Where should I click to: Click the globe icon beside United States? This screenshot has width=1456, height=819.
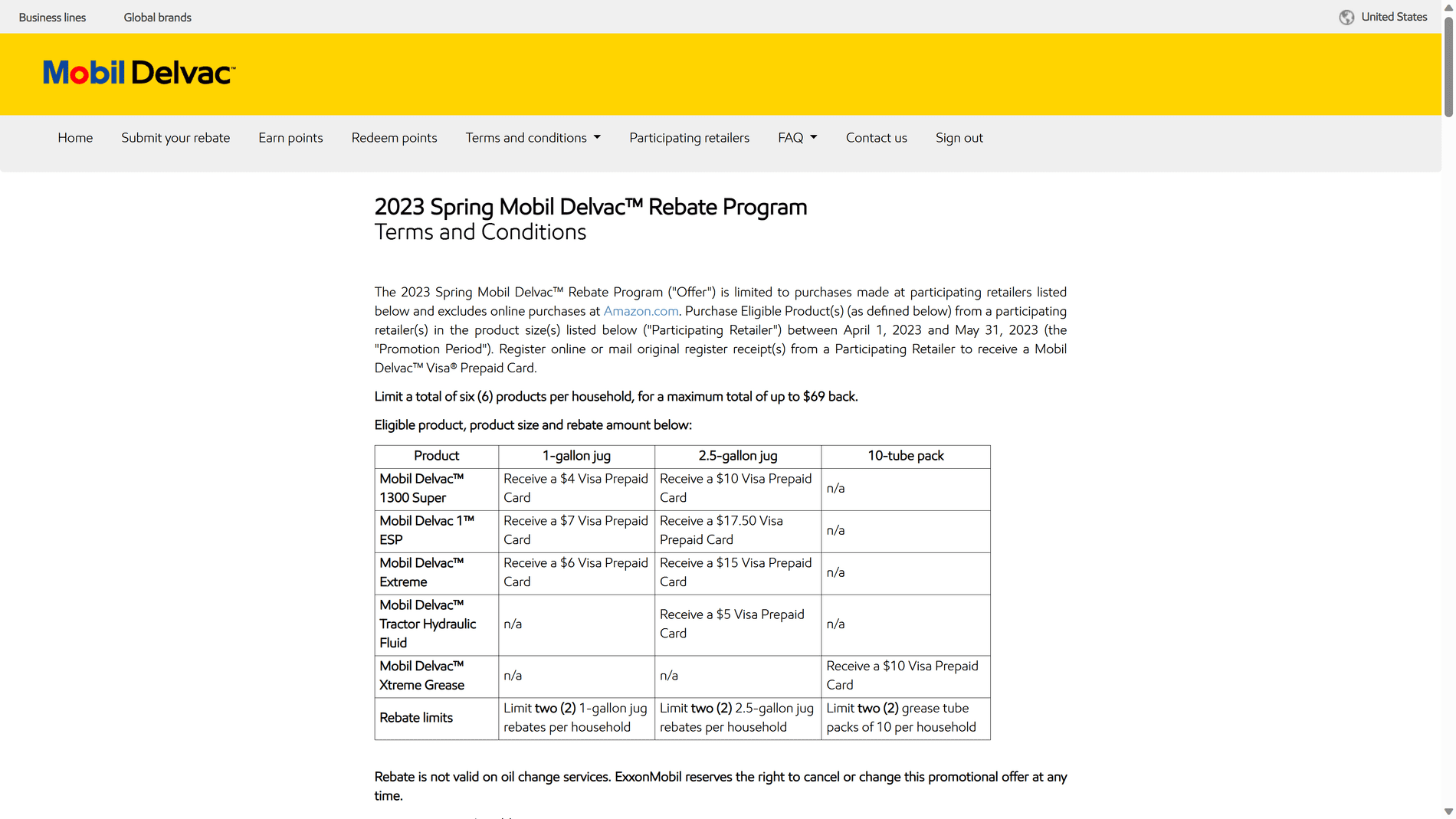tap(1346, 17)
